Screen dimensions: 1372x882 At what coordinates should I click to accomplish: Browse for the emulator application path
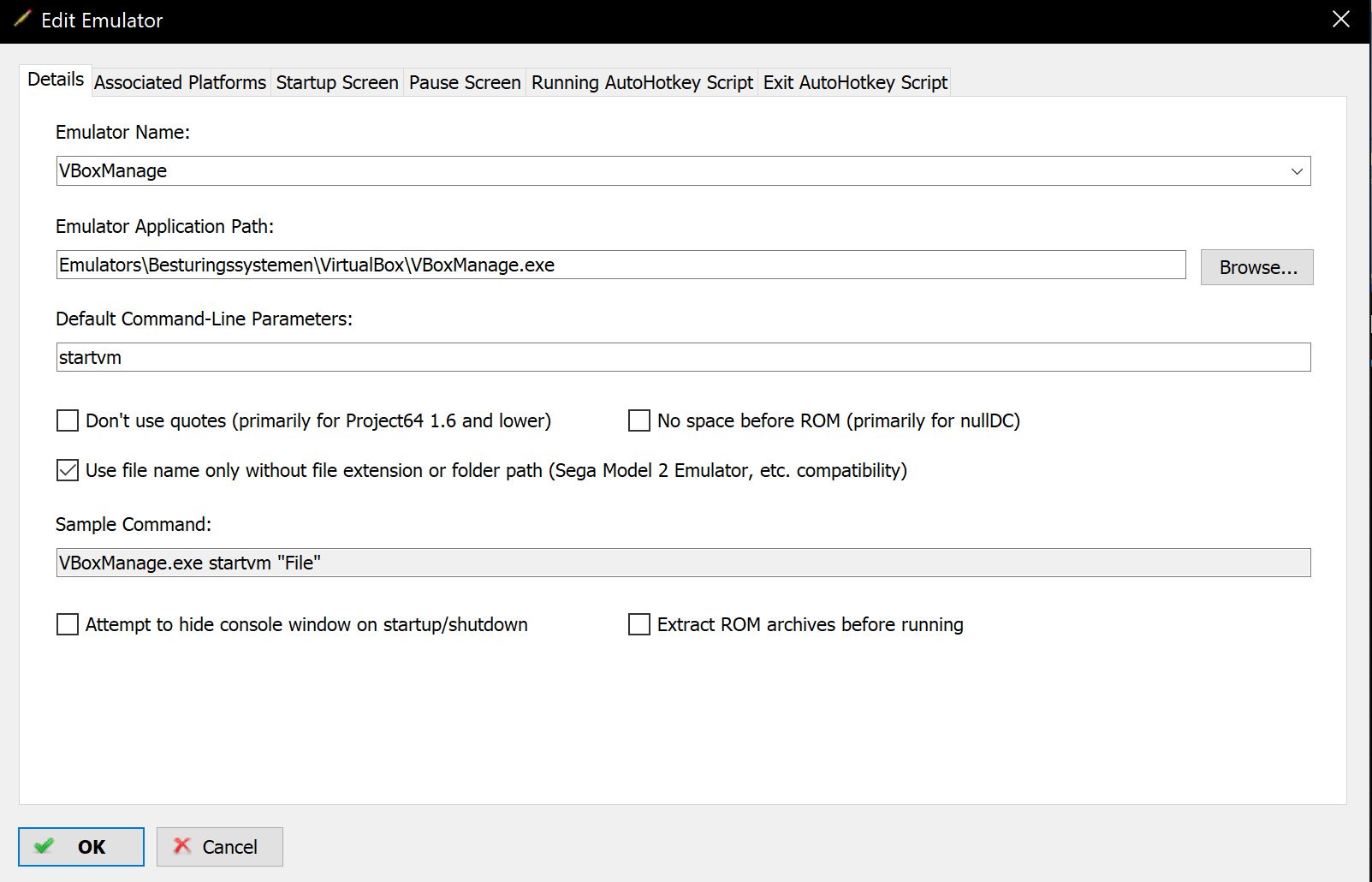point(1256,267)
